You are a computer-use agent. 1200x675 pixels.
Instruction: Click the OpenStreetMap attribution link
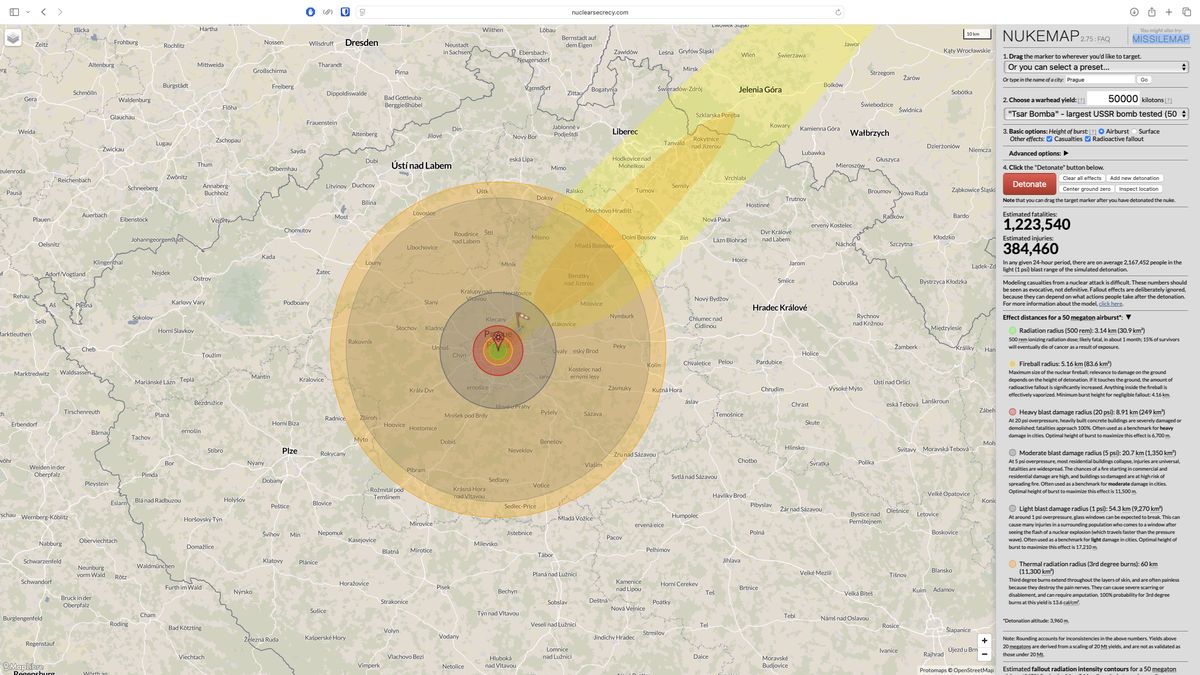973,670
